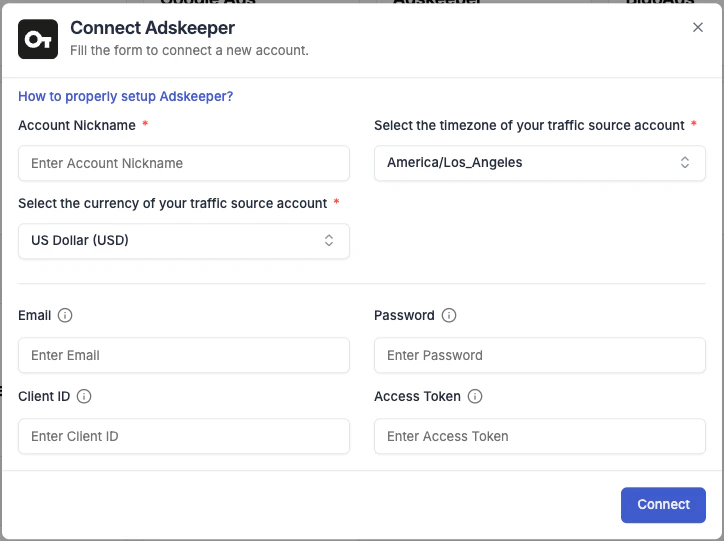Click the info icon next to Password
Screen dimensions: 724x541
click(449, 315)
